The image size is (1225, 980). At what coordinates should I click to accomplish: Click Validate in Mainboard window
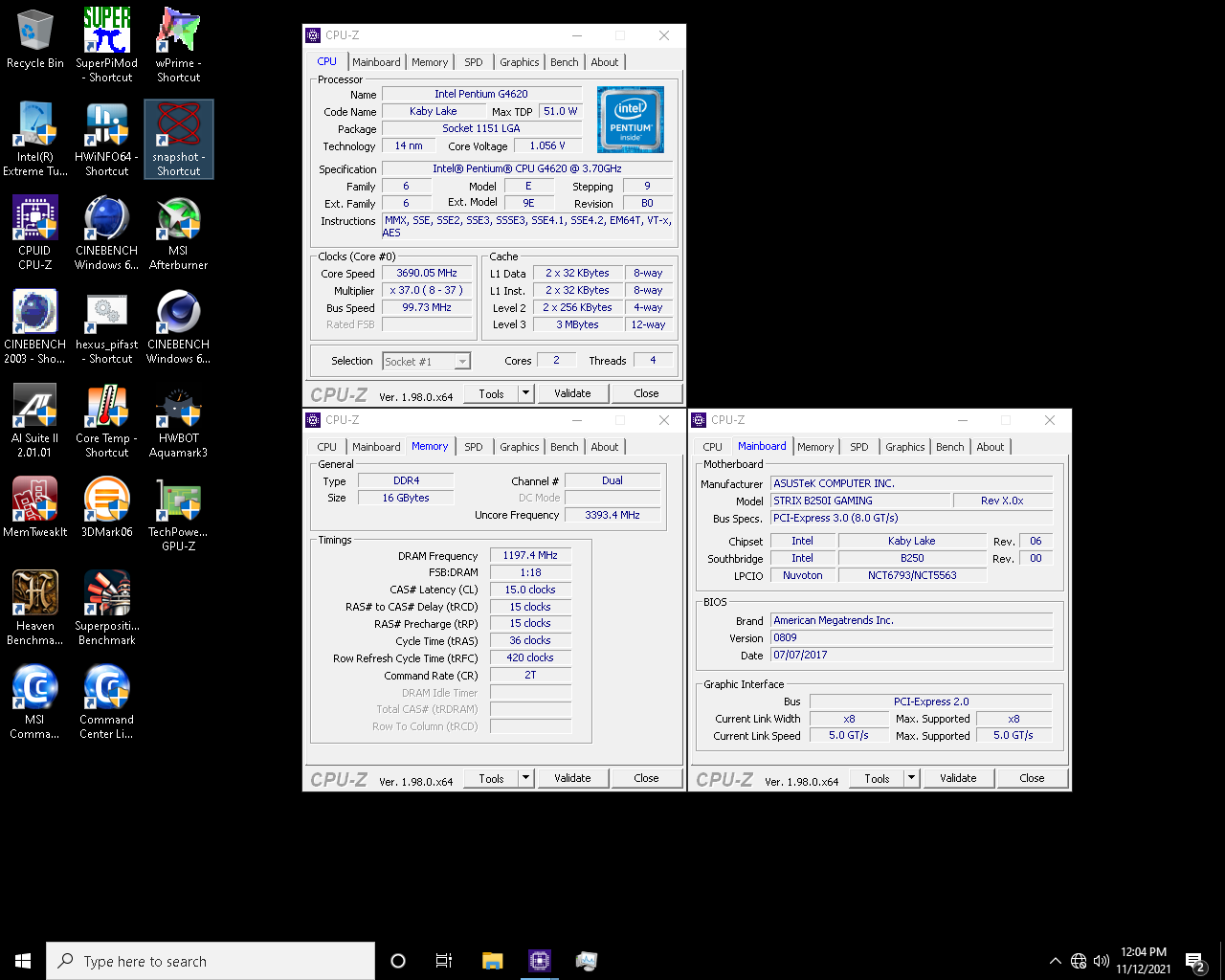(958, 778)
